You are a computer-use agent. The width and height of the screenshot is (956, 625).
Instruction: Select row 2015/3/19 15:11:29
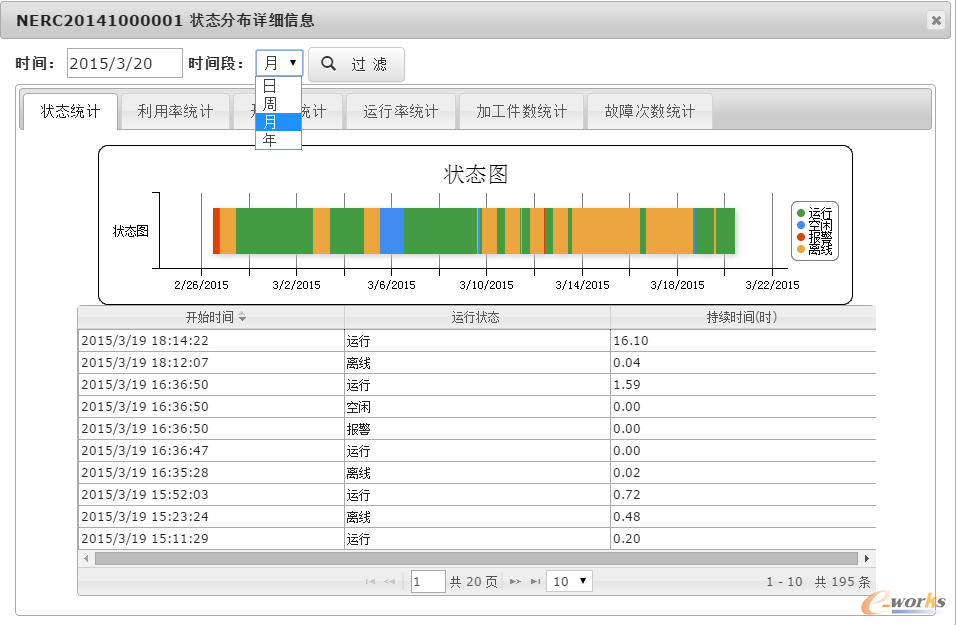coord(477,538)
